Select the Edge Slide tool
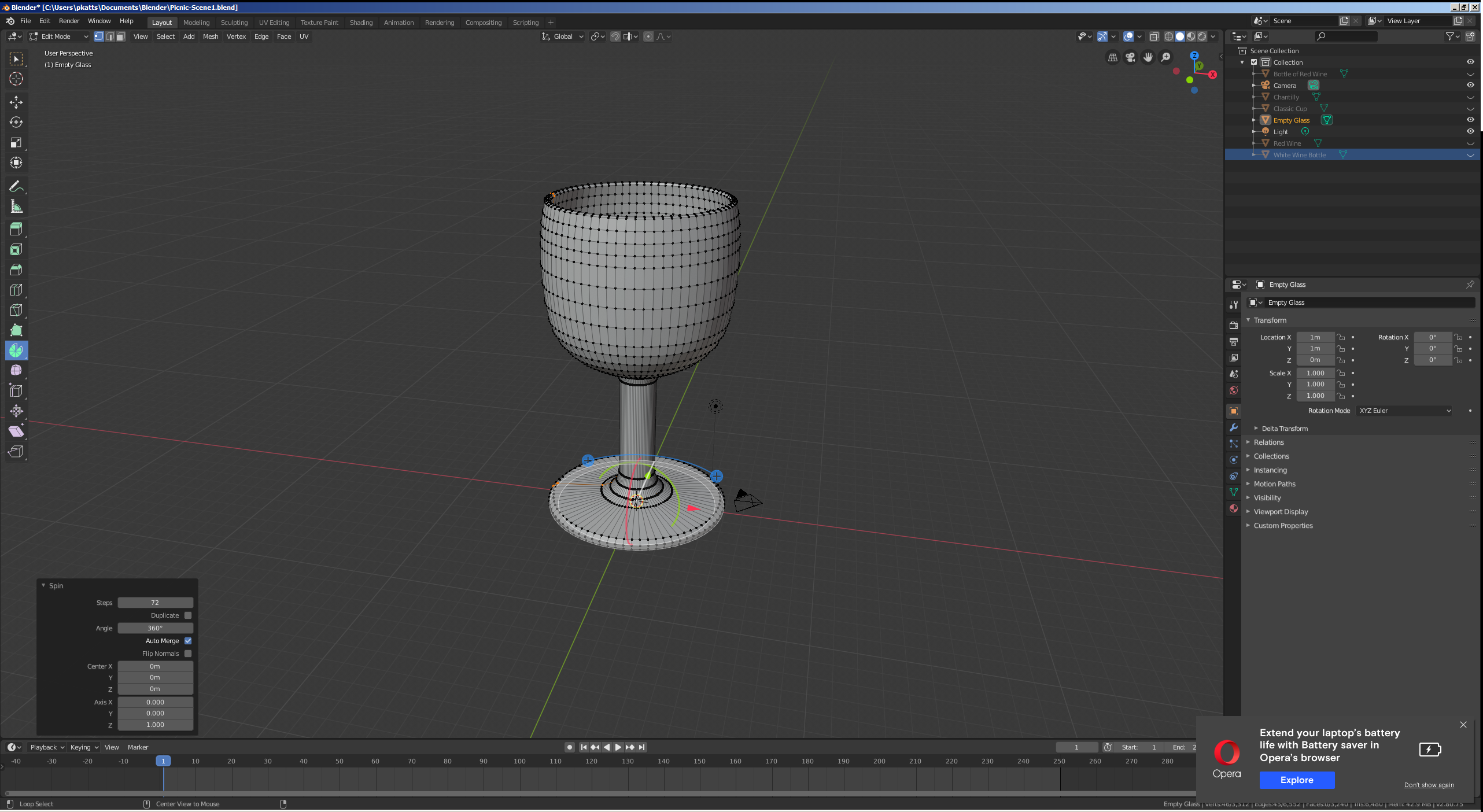 pyautogui.click(x=16, y=391)
